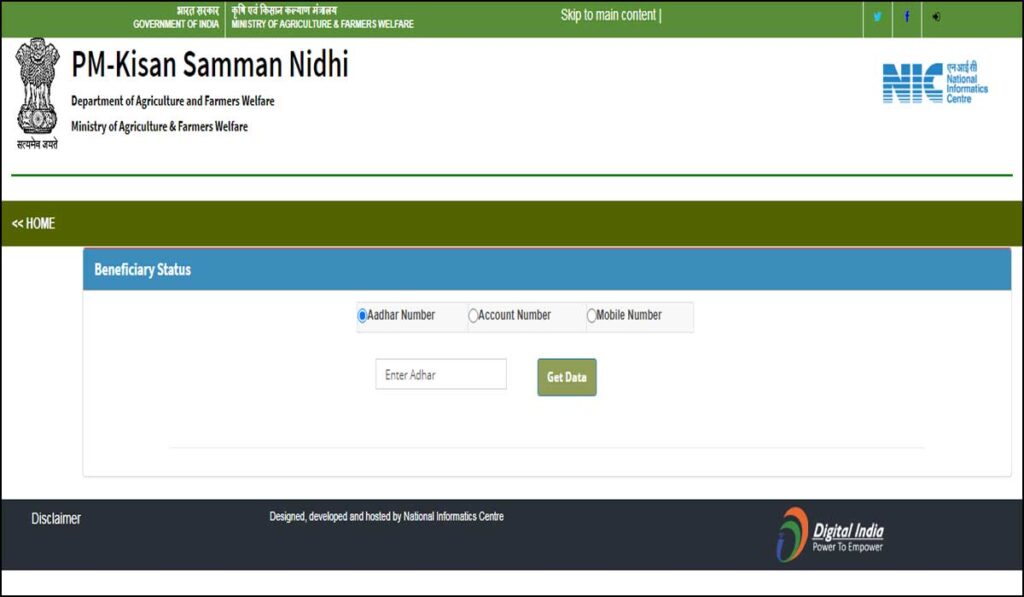Go back using the HOME link
Screen dimensions: 1024x597
pyautogui.click(x=32, y=224)
